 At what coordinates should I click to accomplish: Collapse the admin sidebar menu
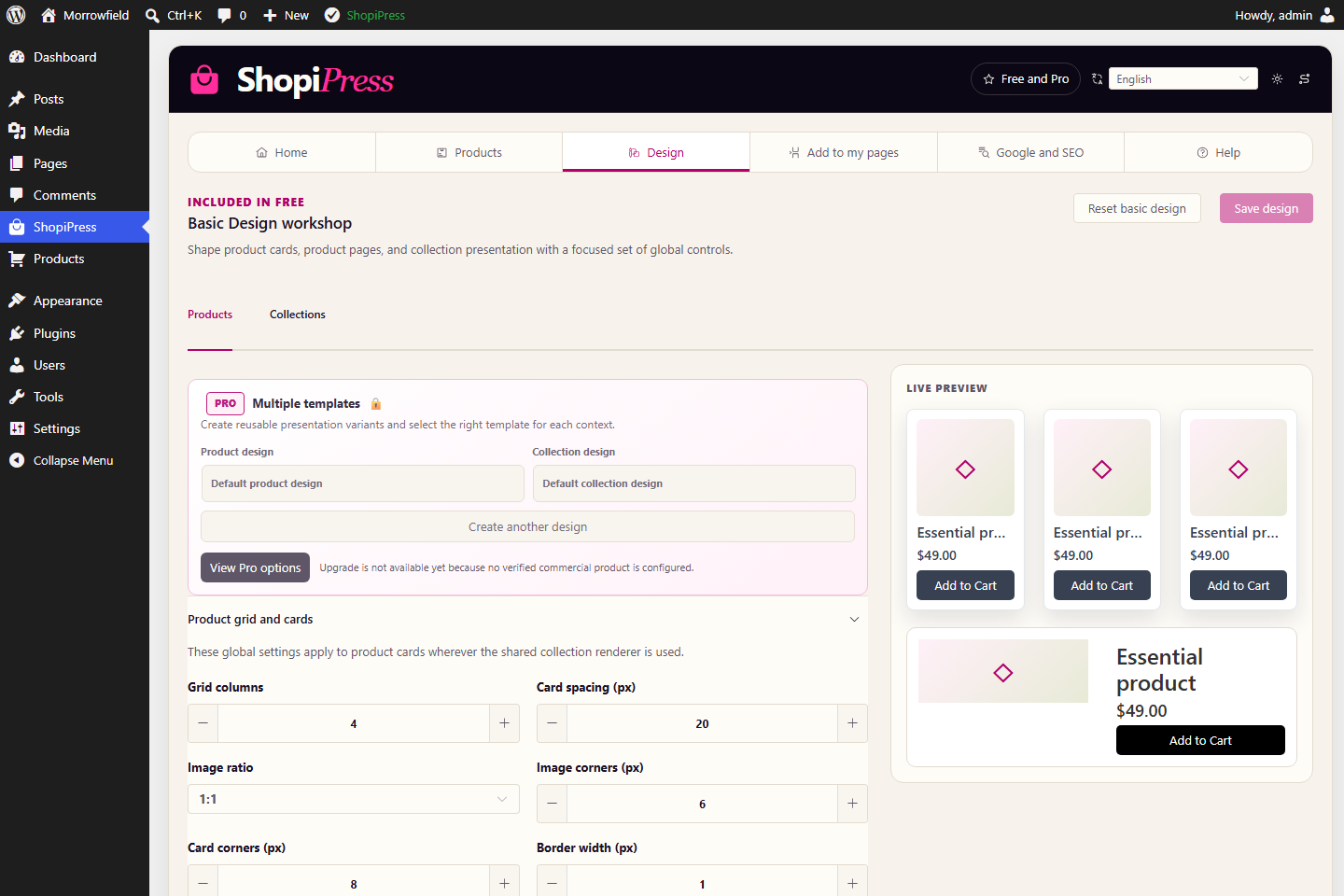[75, 460]
